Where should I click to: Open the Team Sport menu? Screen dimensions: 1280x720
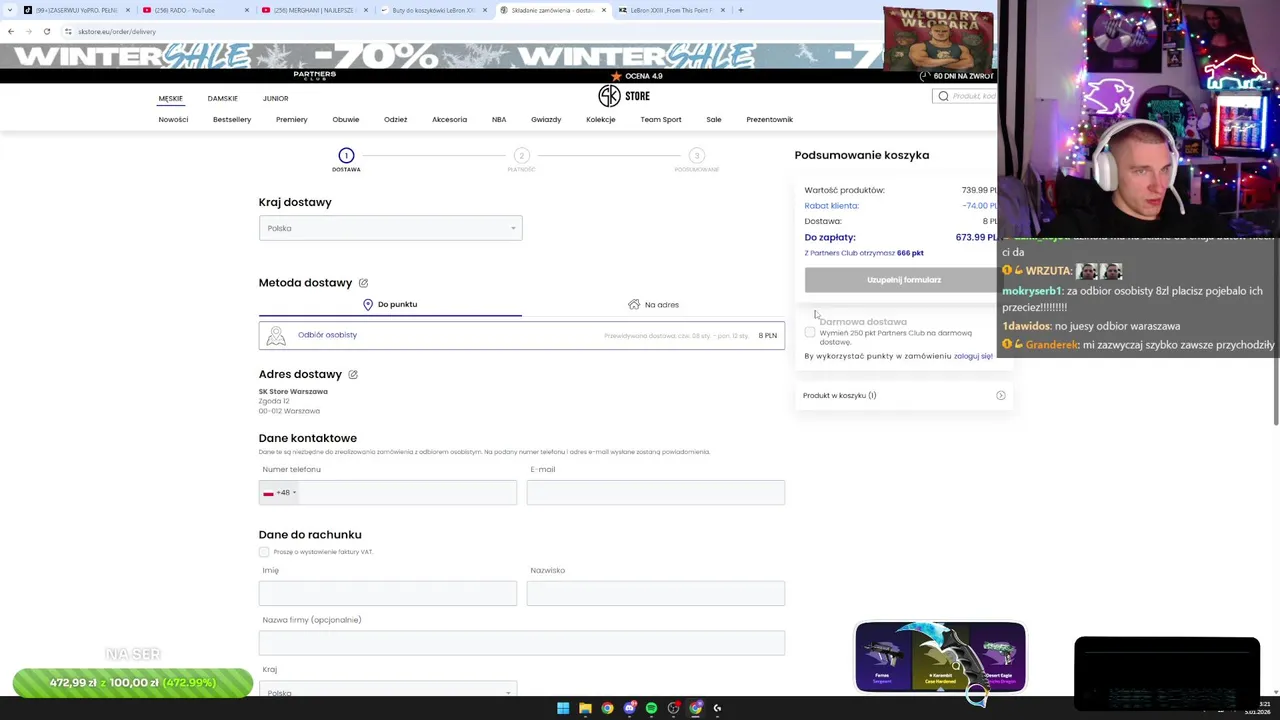click(661, 119)
